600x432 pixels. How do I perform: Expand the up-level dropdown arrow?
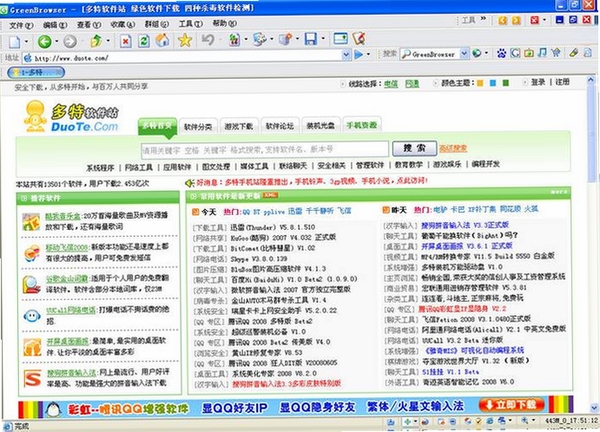(108, 41)
